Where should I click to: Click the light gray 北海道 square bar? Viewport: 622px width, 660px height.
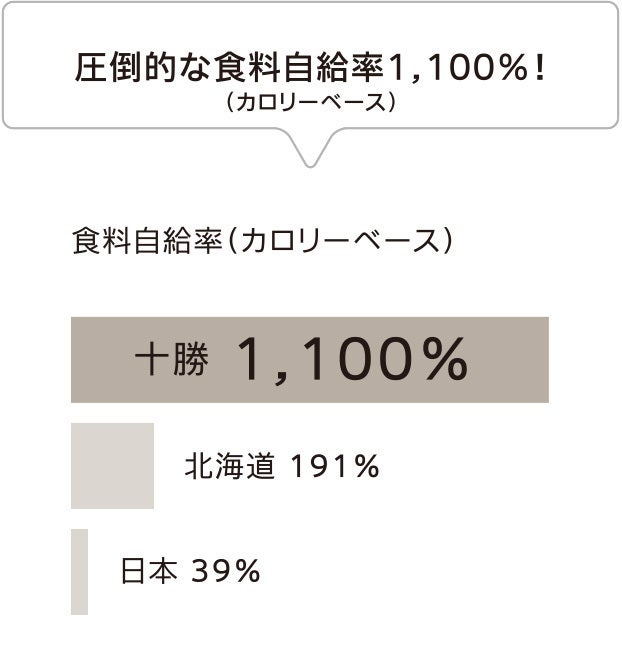click(112, 466)
